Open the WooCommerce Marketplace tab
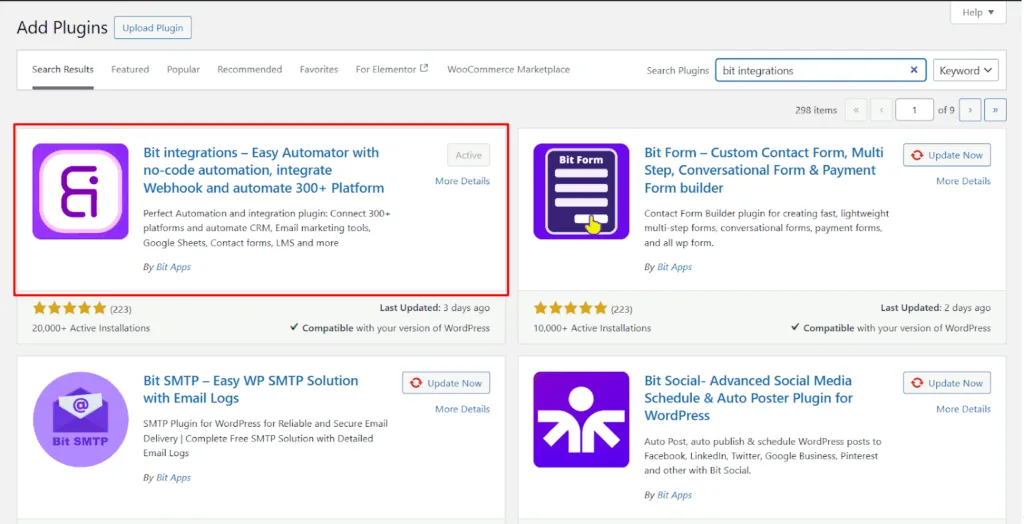This screenshot has height=524, width=1024. point(508,69)
